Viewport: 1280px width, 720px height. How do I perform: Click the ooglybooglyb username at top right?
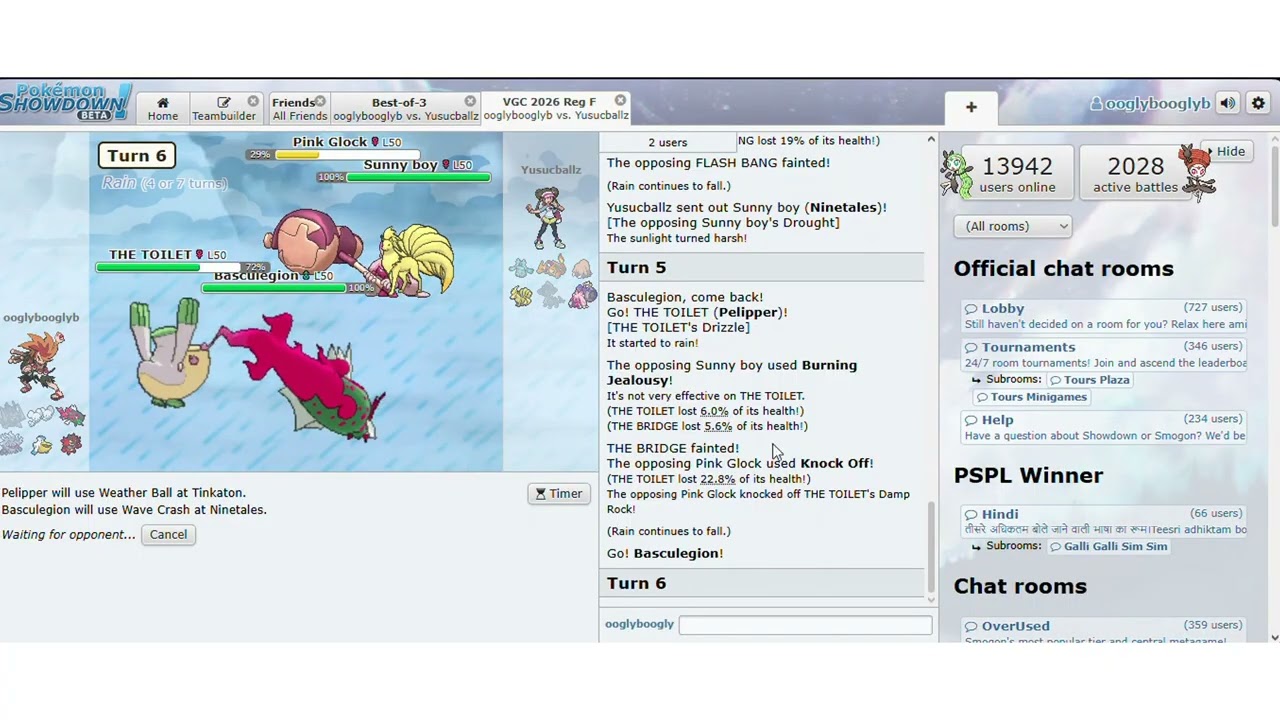(x=1149, y=103)
